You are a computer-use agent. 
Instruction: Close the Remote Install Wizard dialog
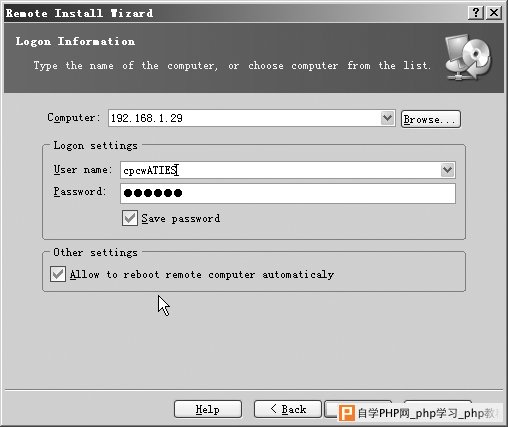[x=494, y=13]
